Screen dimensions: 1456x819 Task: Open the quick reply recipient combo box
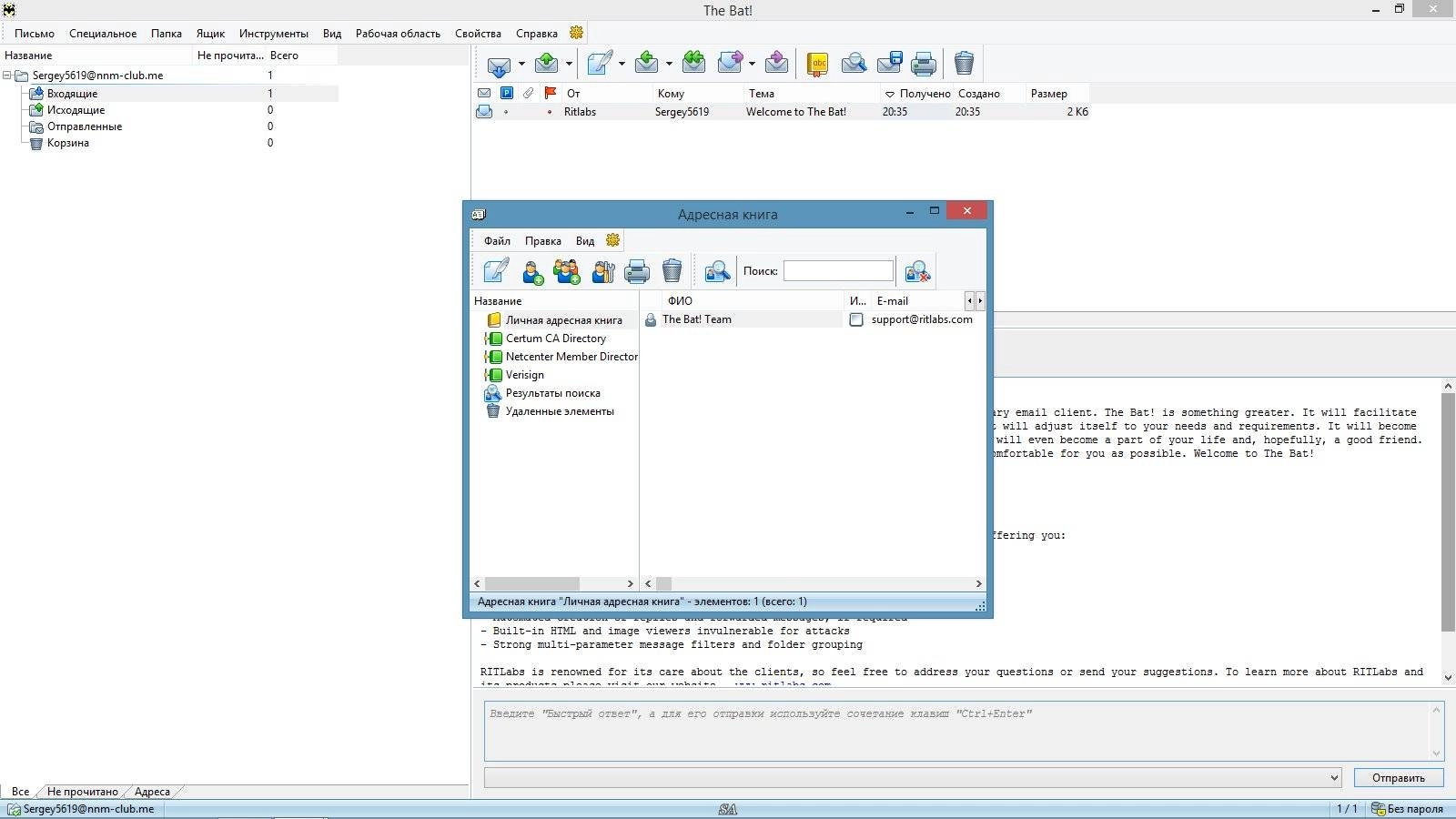point(914,778)
